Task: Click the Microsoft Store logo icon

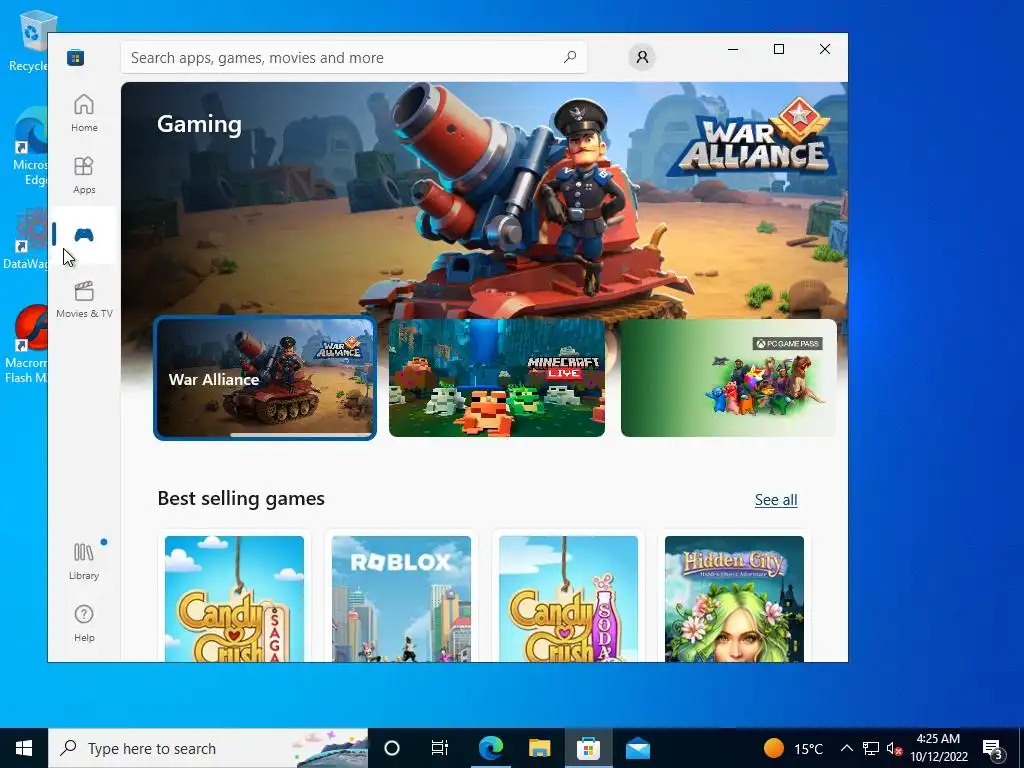Action: (75, 57)
